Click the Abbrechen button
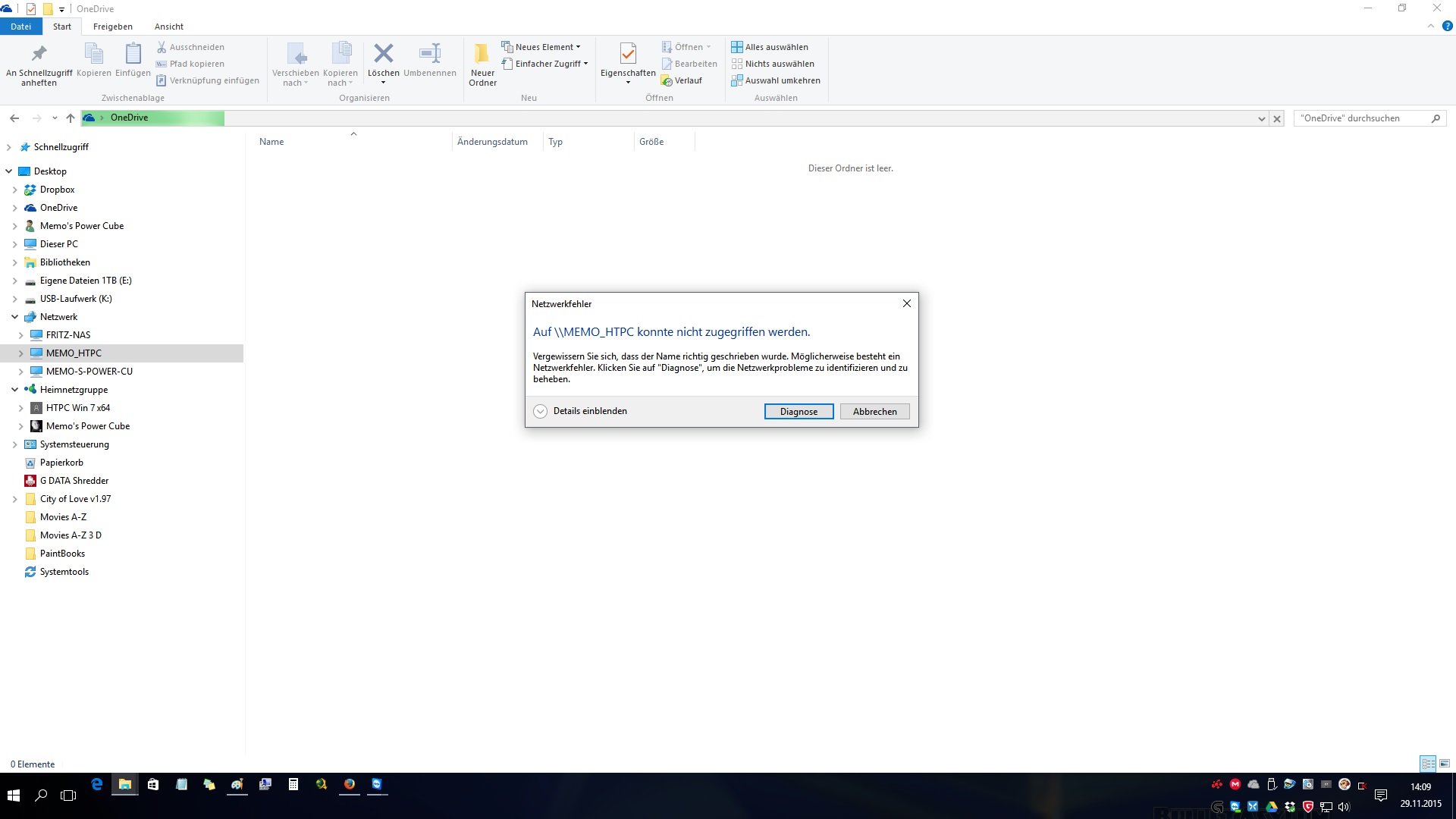The height and width of the screenshot is (819, 1456). 874,411
